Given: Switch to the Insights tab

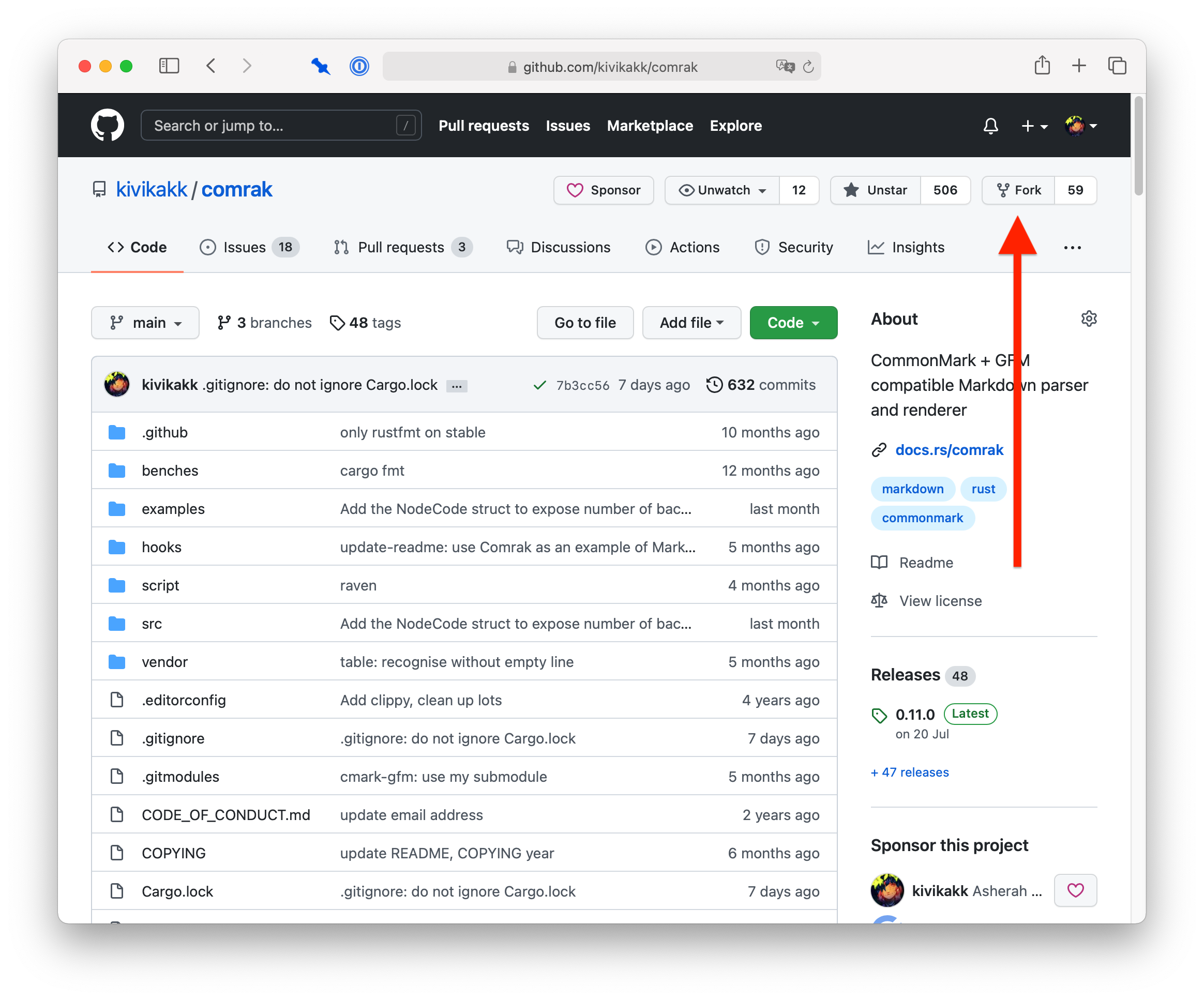Looking at the screenshot, I should [x=906, y=247].
